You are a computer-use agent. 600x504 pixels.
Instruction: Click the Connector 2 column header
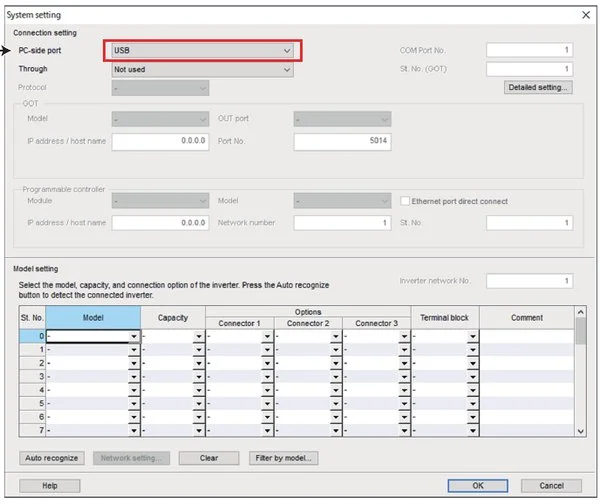pos(308,323)
